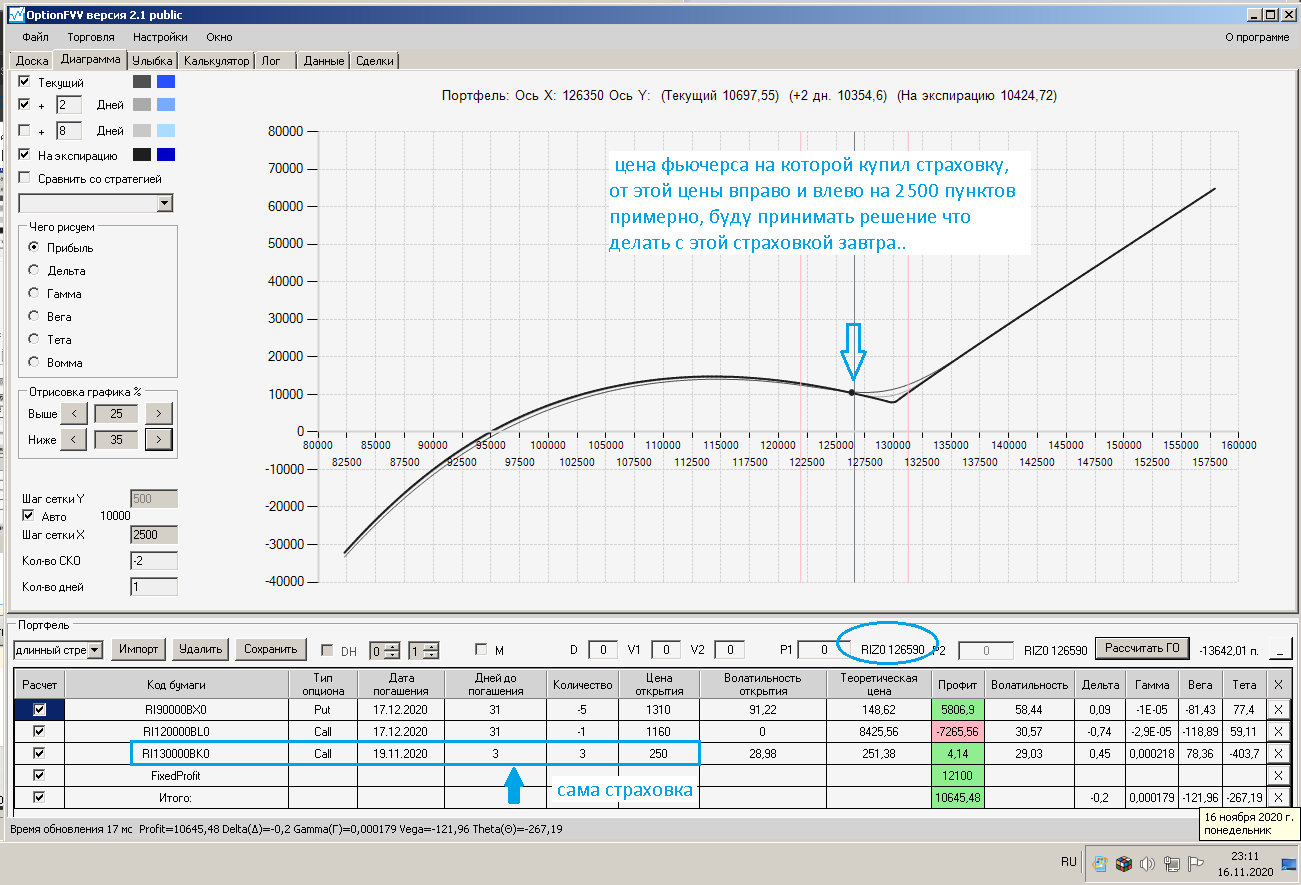Uncheck the Расчет box for FixedProfit
This screenshot has width=1301, height=885.
40,775
